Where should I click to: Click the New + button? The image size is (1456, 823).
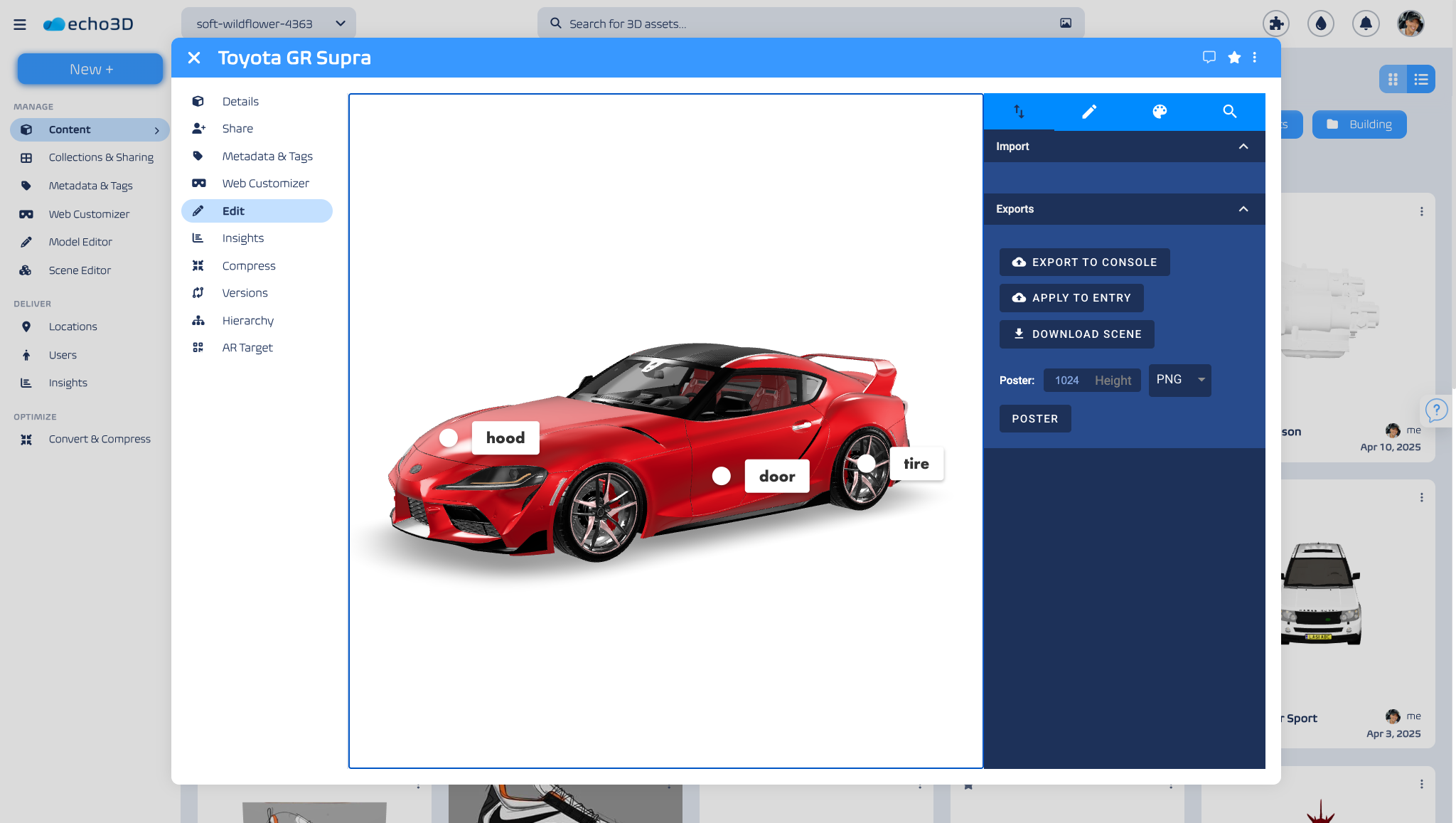91,69
